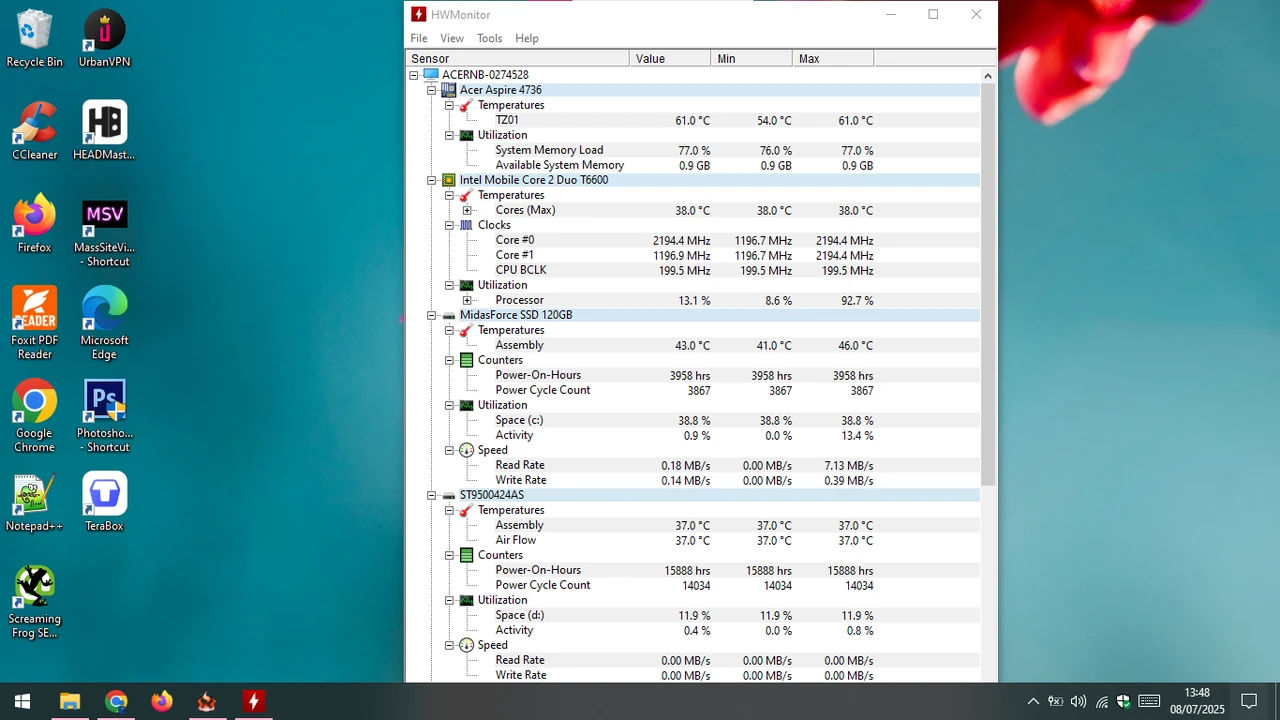Click the 92.7 % processor max value
Screen dimensions: 1280x720
point(856,300)
